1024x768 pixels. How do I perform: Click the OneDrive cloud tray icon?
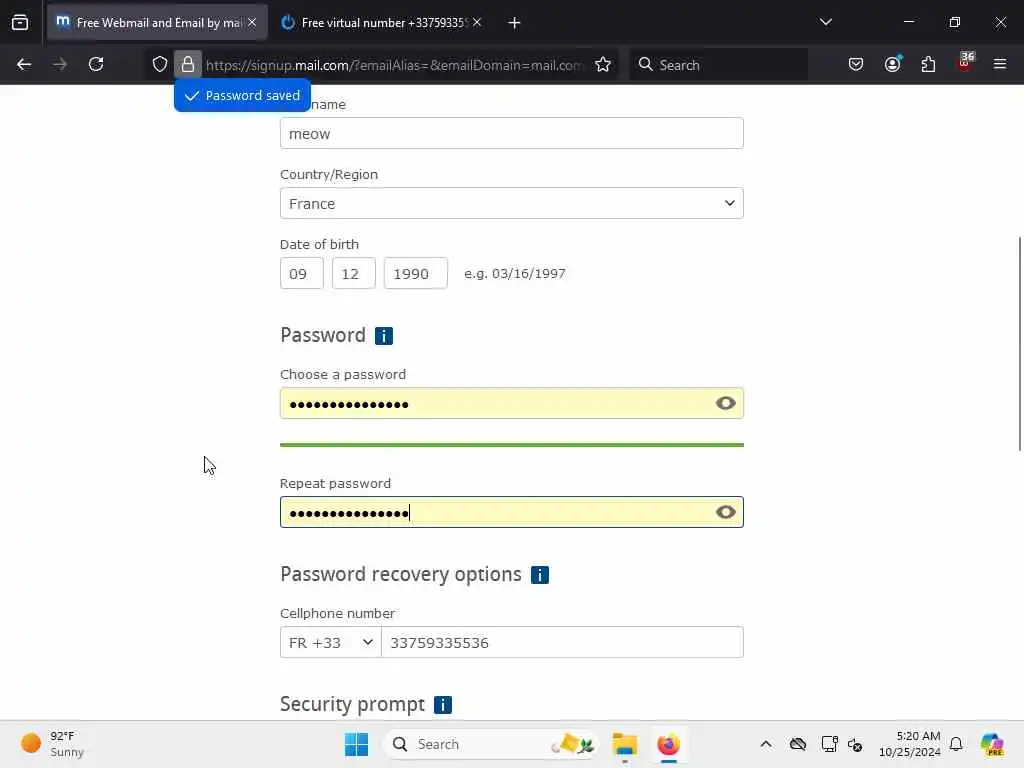797,744
